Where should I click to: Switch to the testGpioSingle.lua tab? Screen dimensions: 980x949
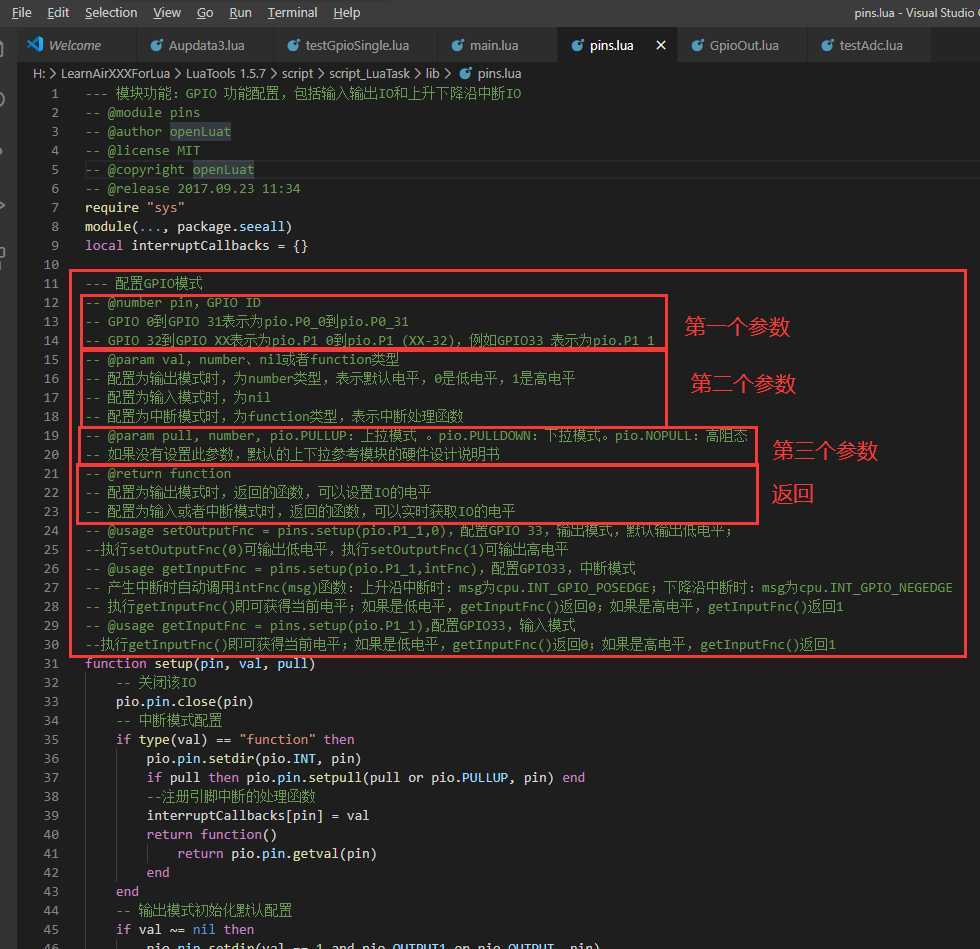[x=357, y=45]
